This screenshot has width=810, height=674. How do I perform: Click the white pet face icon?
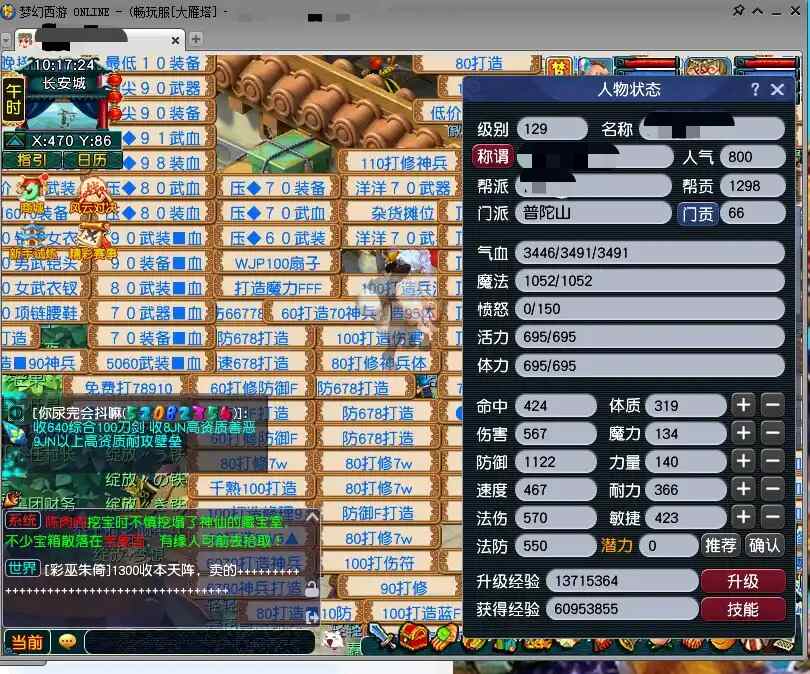[x=333, y=640]
